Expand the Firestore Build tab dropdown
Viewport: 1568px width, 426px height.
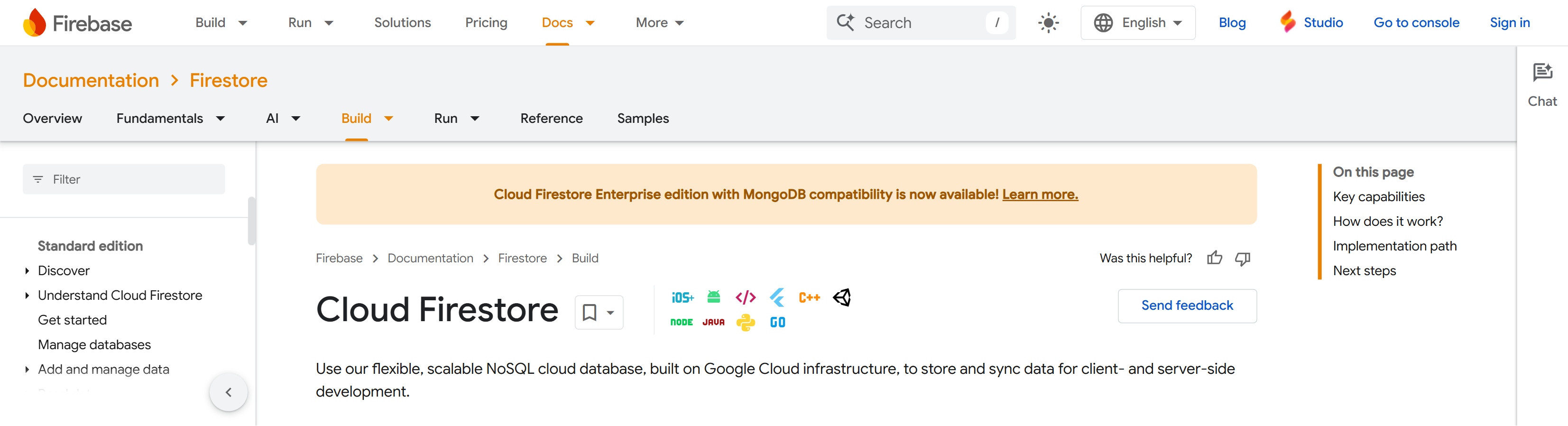(388, 118)
